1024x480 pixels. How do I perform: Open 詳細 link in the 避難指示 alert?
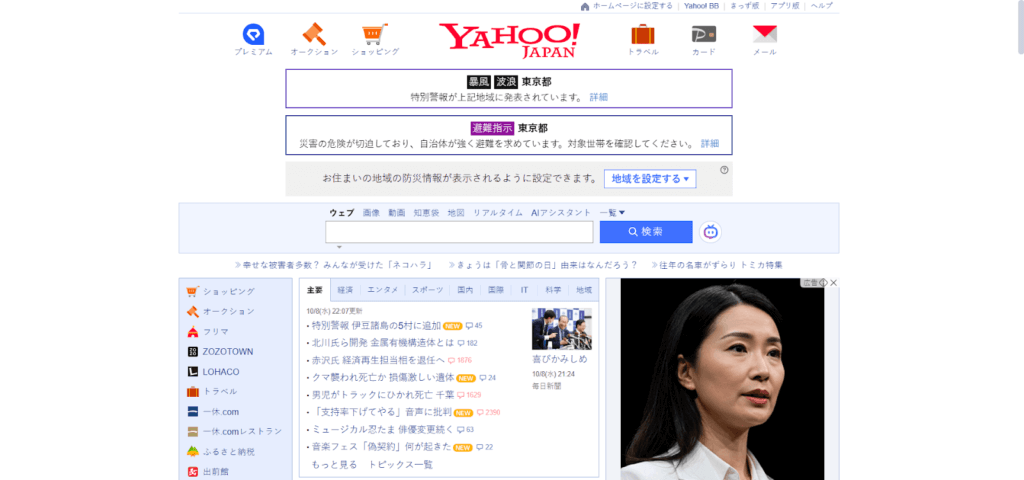coord(709,143)
